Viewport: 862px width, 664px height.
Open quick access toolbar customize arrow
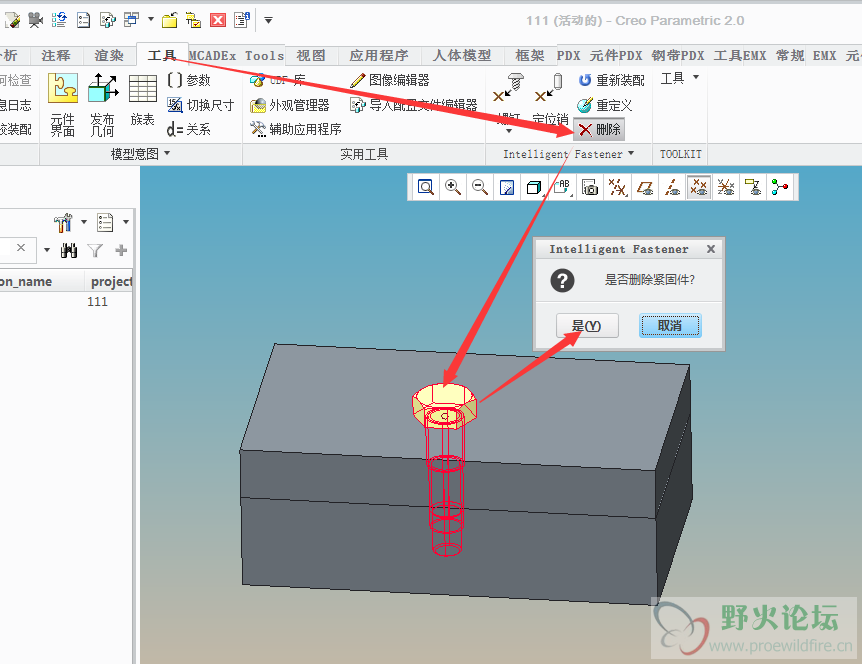pos(268,20)
